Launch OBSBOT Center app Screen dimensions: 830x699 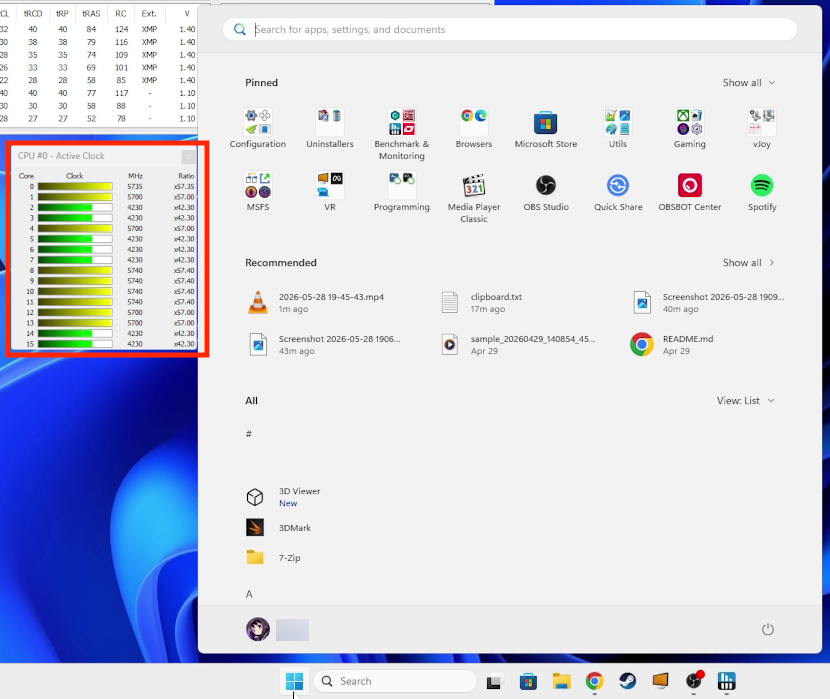[x=690, y=192]
